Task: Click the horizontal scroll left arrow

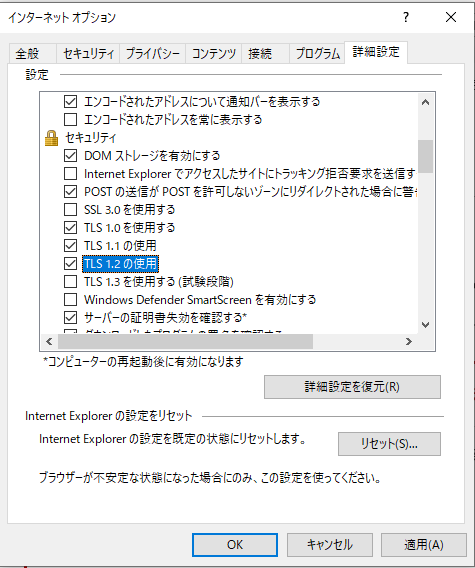Action: [50, 342]
